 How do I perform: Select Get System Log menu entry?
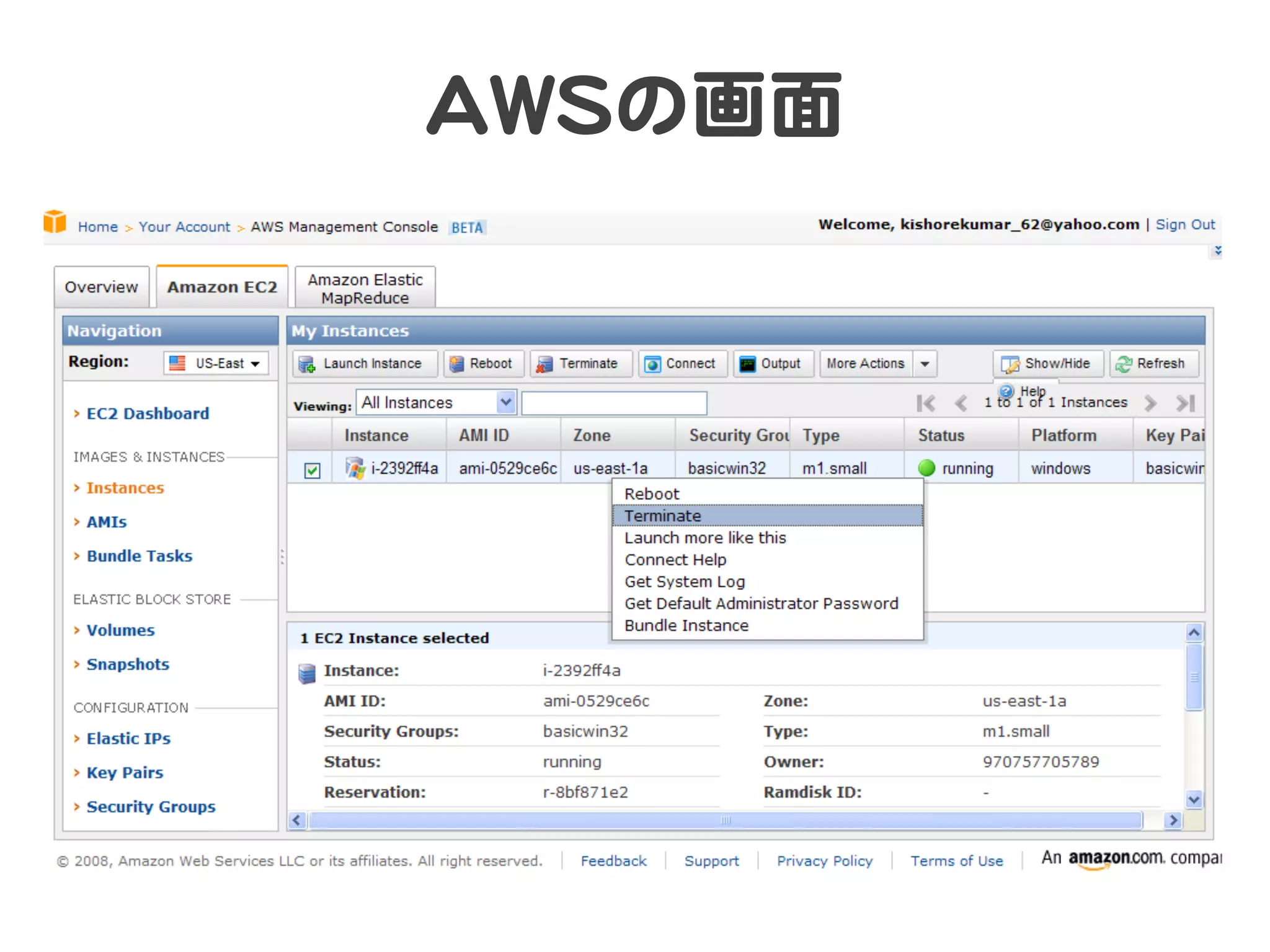(x=685, y=582)
